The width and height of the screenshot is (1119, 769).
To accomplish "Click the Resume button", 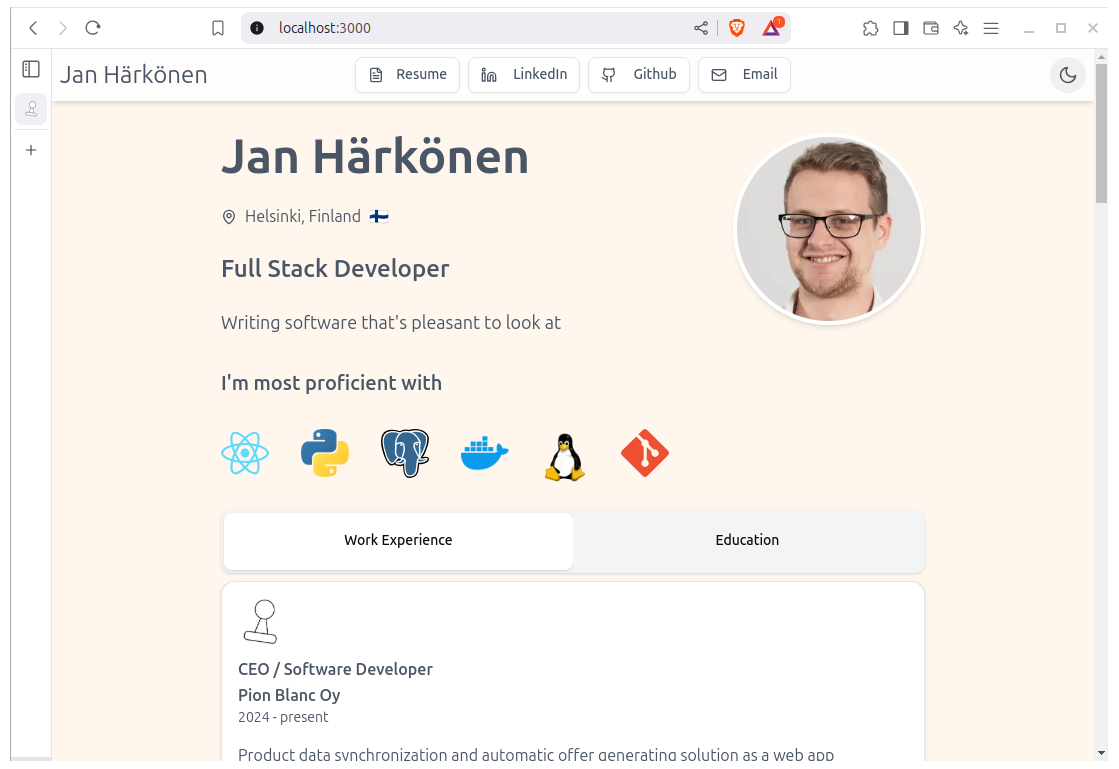I will click(407, 75).
